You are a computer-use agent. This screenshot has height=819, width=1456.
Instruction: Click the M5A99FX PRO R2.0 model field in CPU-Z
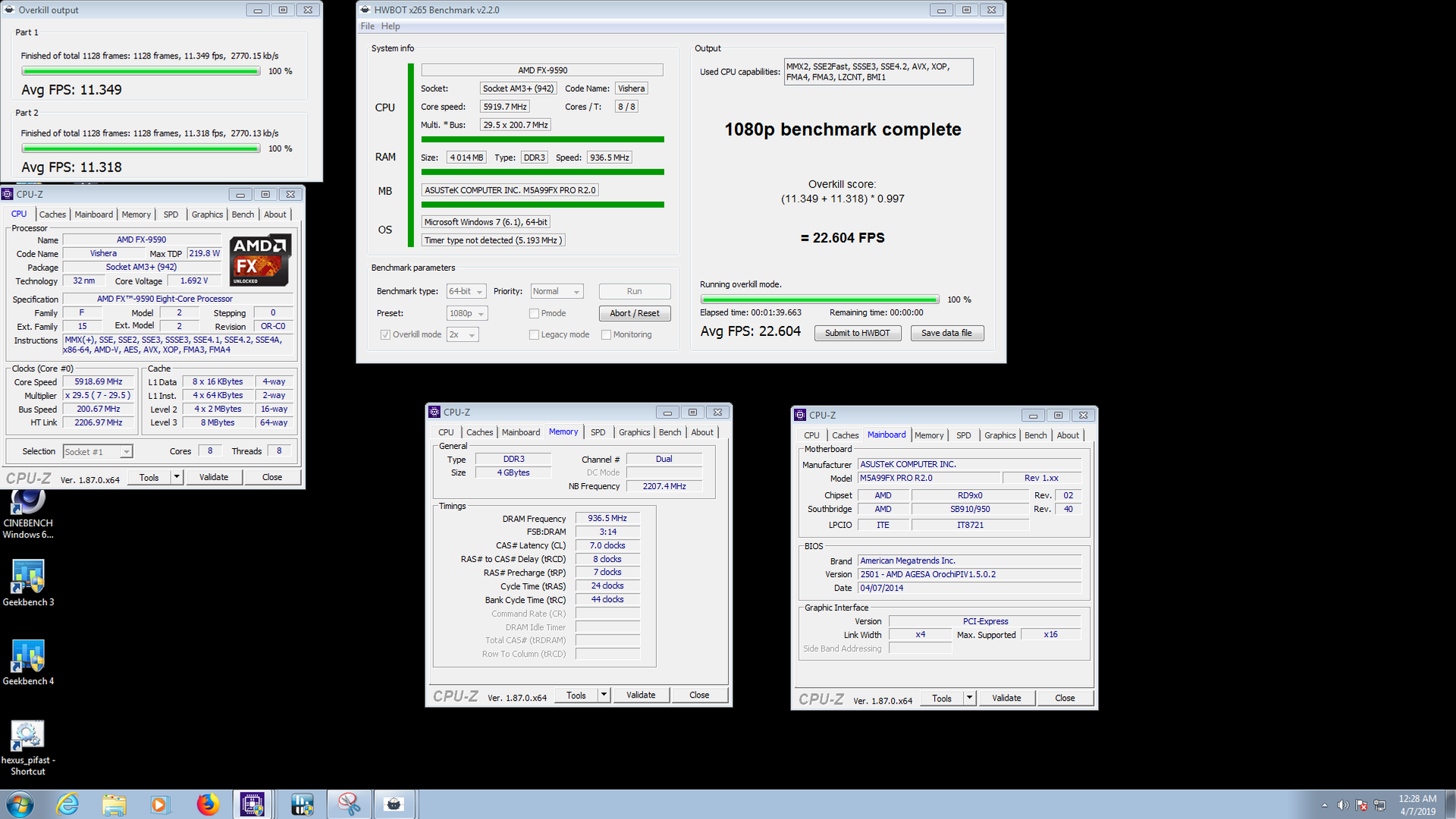pyautogui.click(x=928, y=478)
